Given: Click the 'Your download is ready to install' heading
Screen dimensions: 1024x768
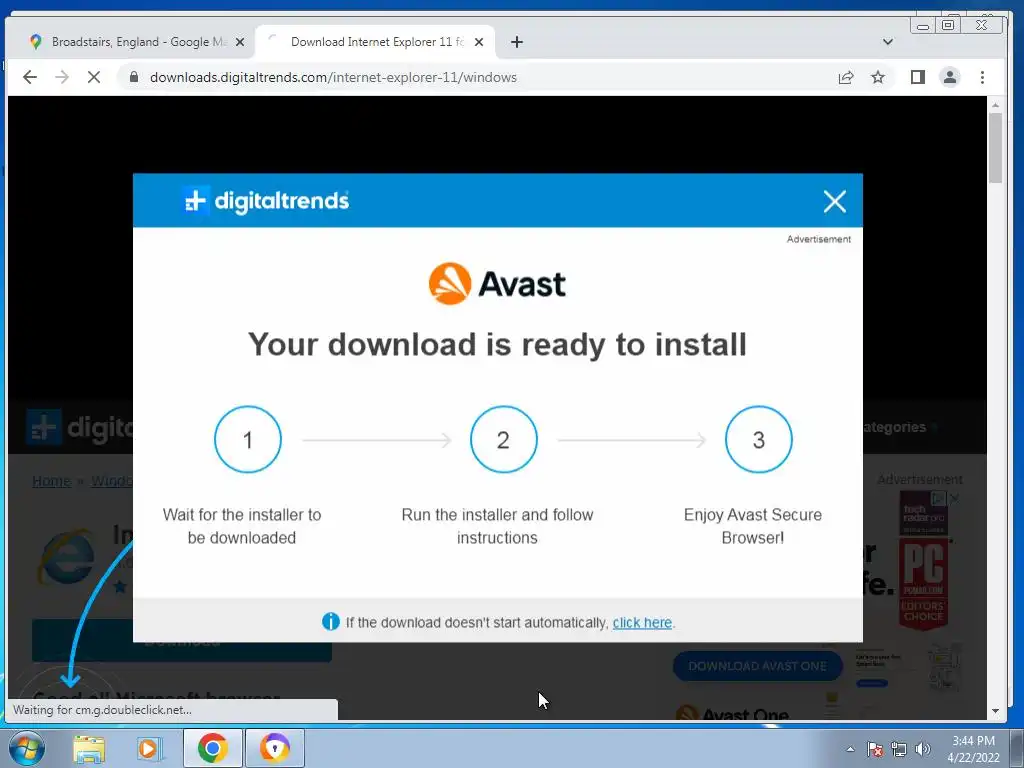Looking at the screenshot, I should 497,344.
